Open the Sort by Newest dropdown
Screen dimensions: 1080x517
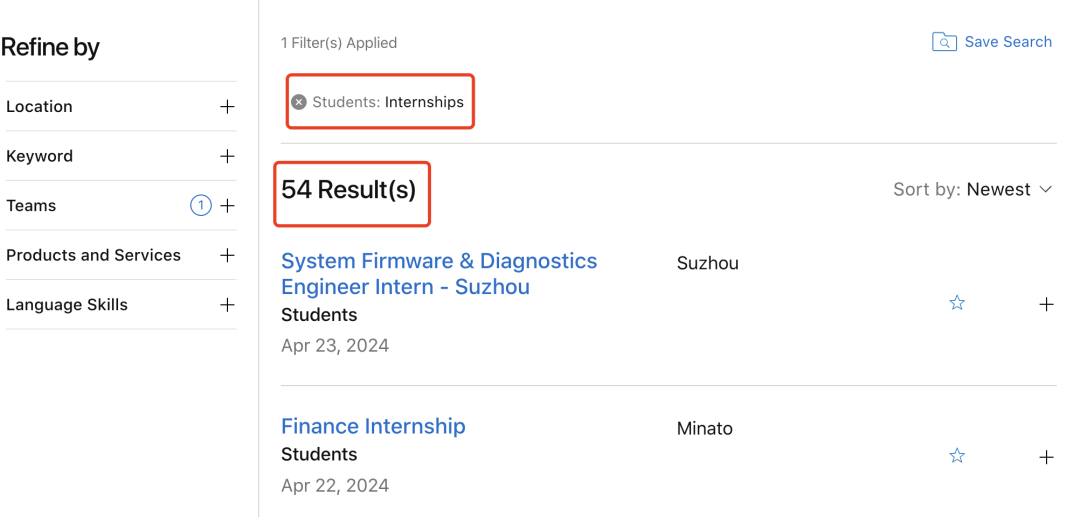(x=973, y=189)
